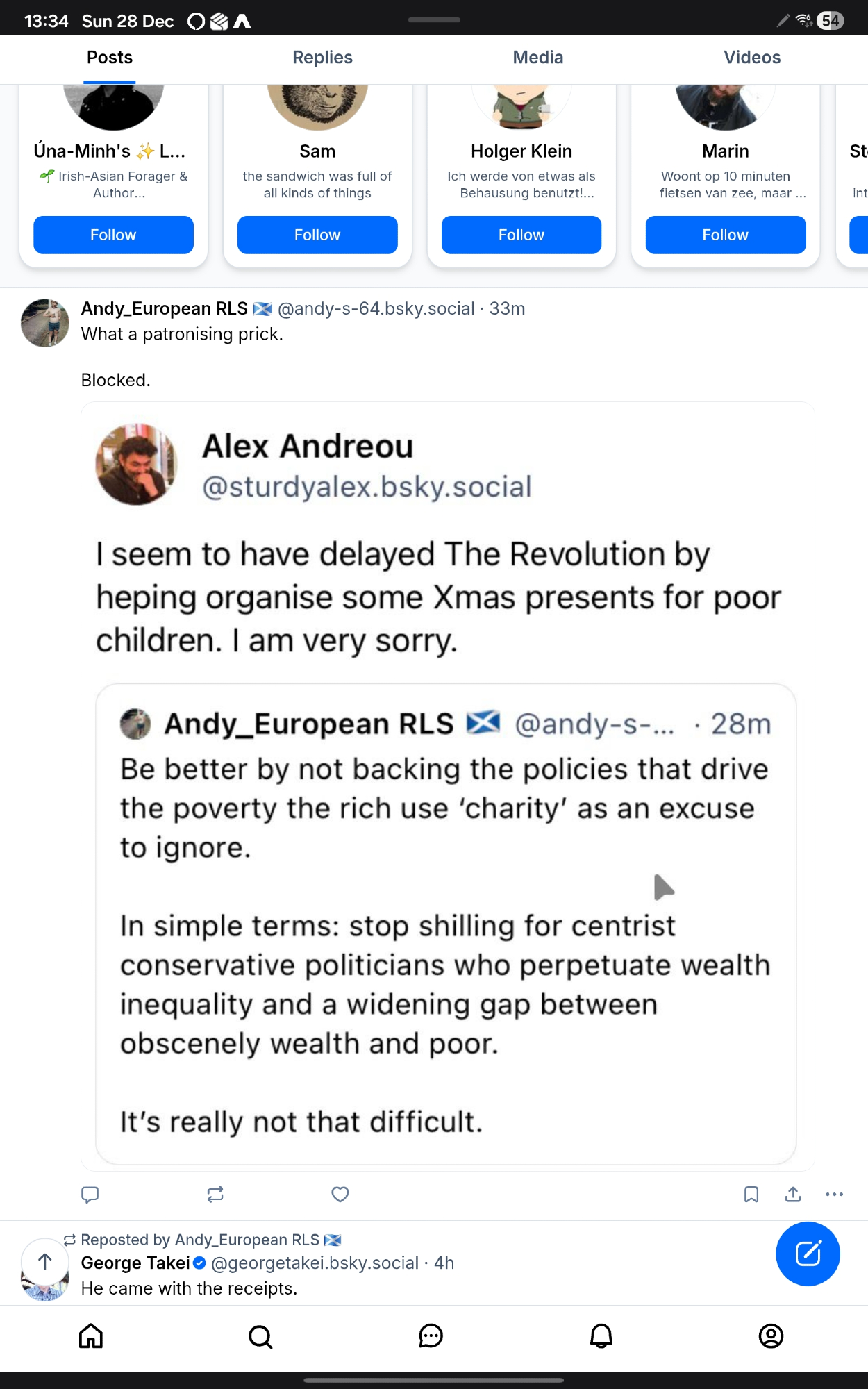Follow the suggested account Marin
This screenshot has height=1389, width=868.
726,235
